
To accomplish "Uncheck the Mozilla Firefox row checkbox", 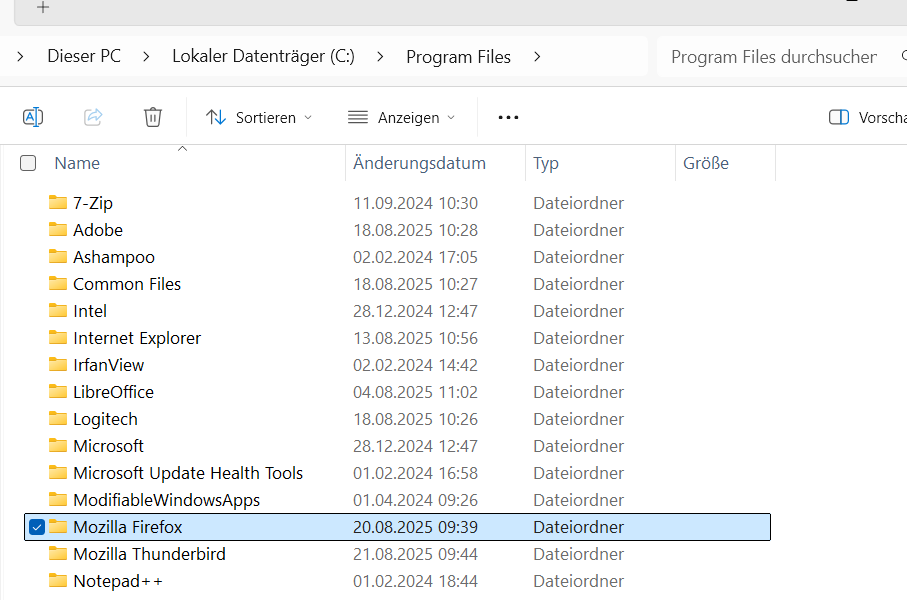I will [36, 527].
